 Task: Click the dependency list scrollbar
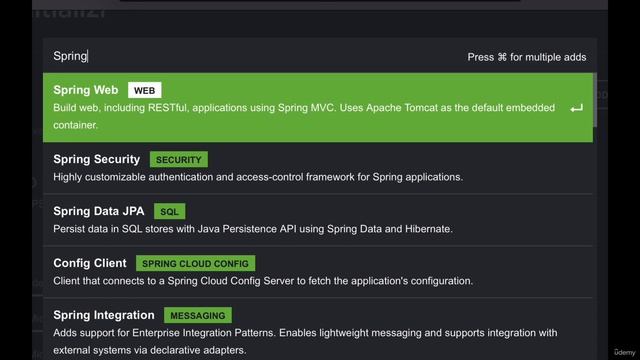[x=595, y=100]
